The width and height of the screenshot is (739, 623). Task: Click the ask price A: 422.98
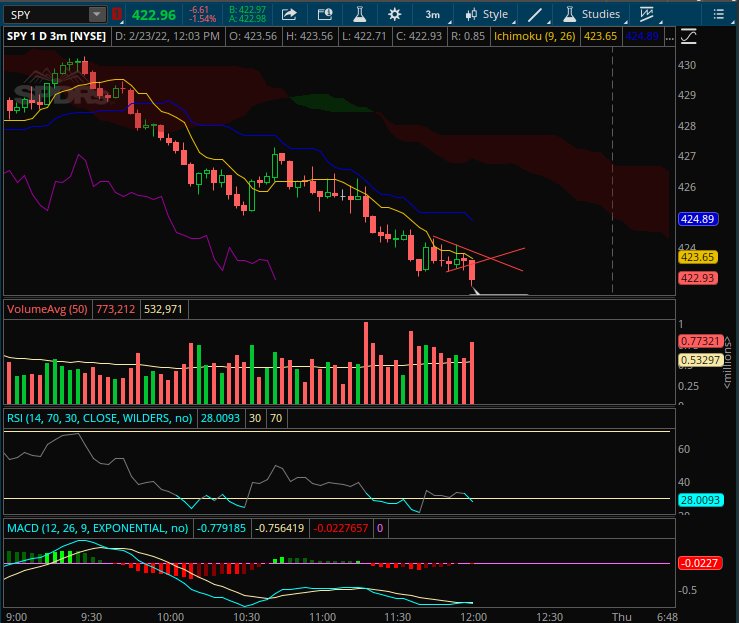coord(247,19)
